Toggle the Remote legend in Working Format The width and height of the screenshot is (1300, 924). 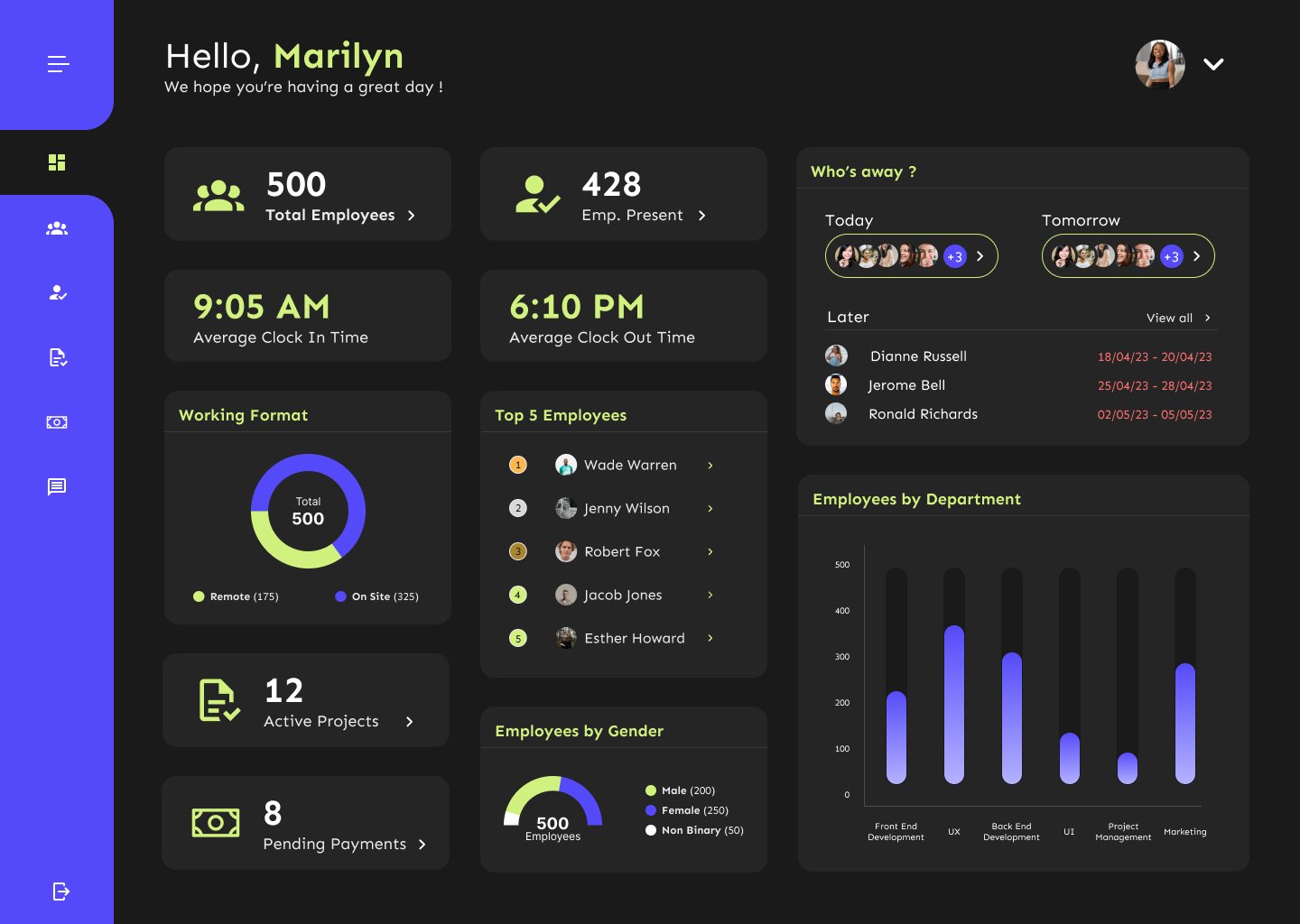(199, 596)
